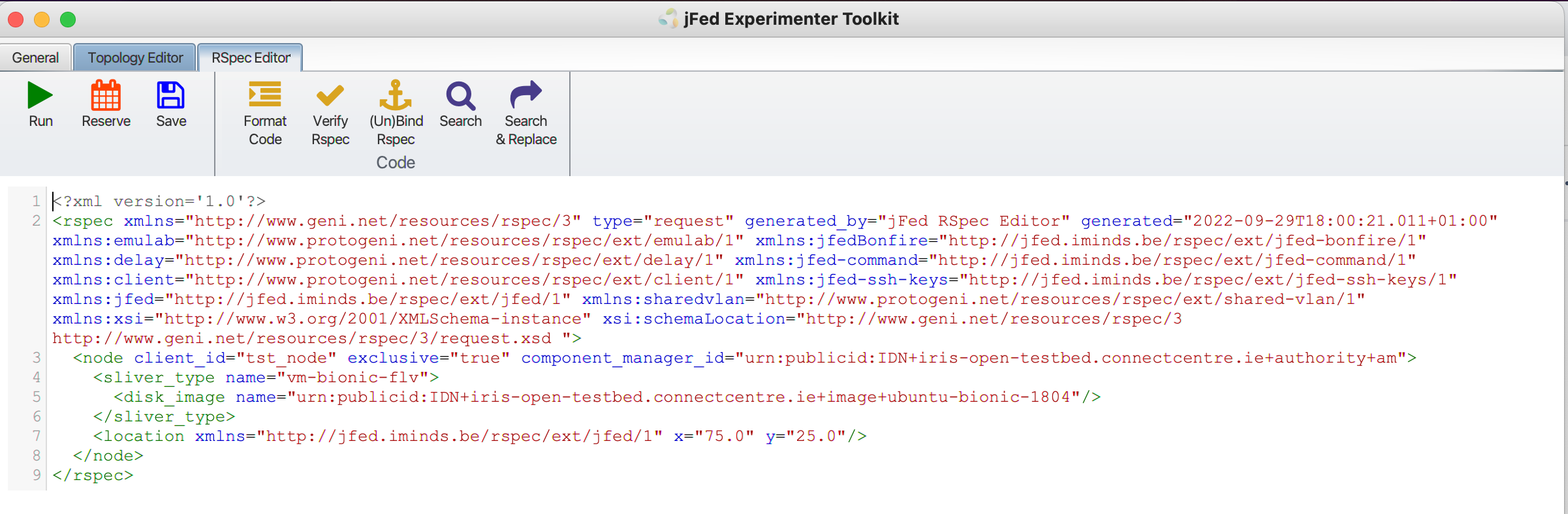
Task: Click the green Run play icon
Action: coord(40,95)
